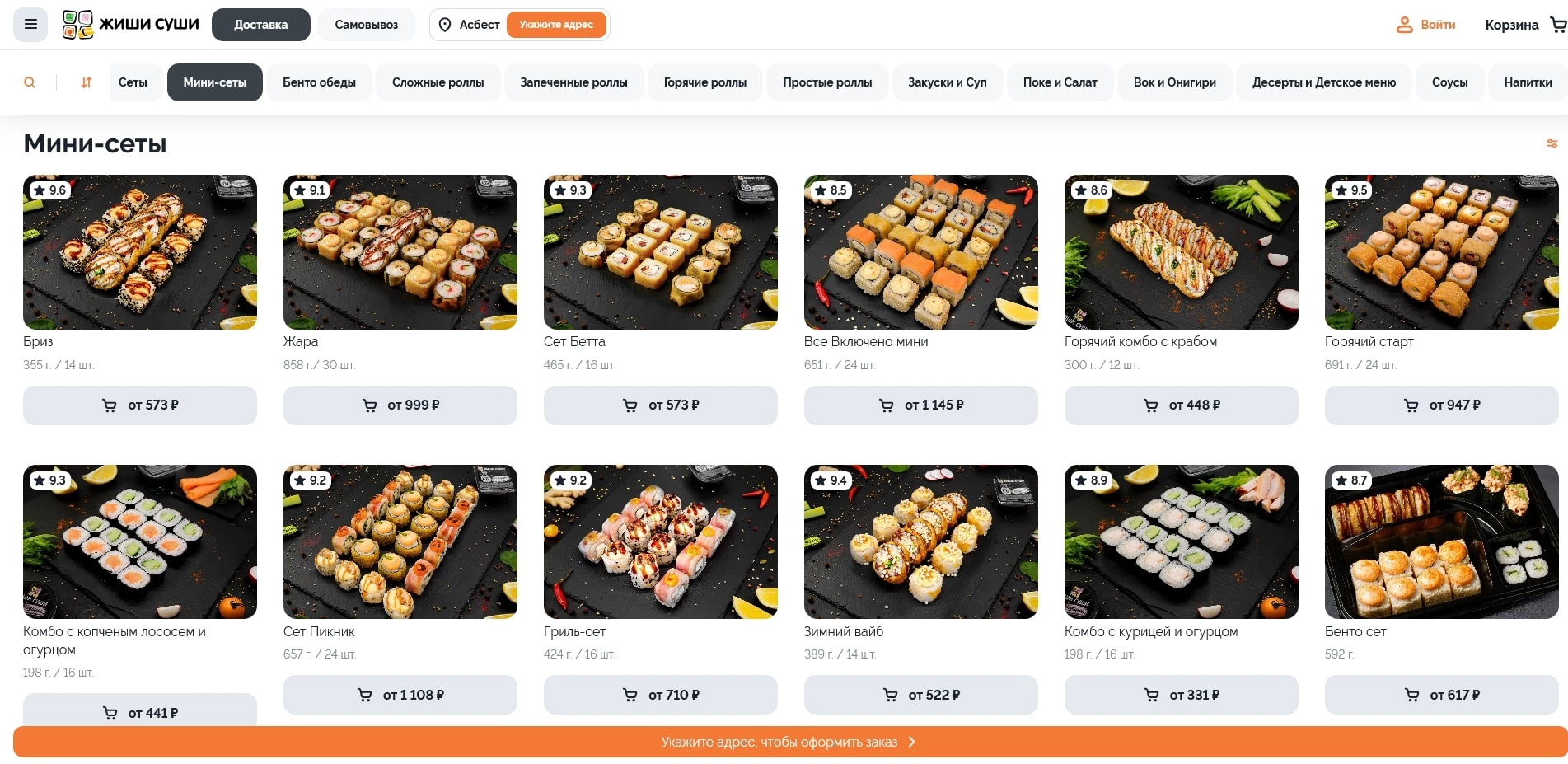
Task: Open the filter settings icon near Мини-сеты heading
Action: 1552,143
